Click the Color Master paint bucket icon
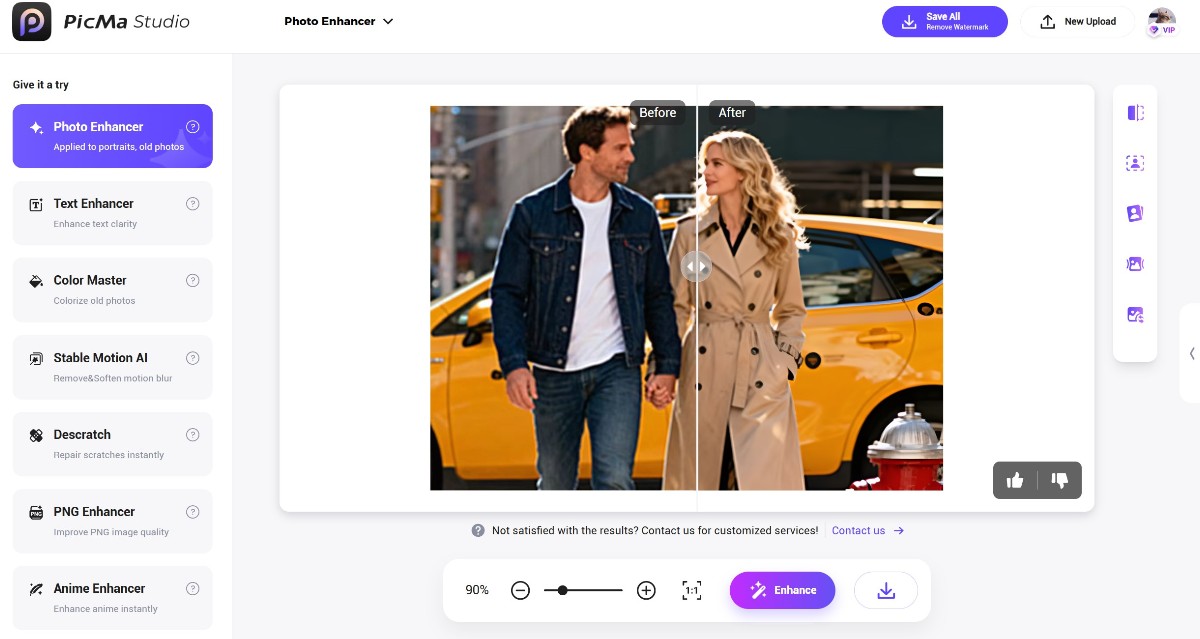Image resolution: width=1200 pixels, height=639 pixels. click(x=36, y=281)
